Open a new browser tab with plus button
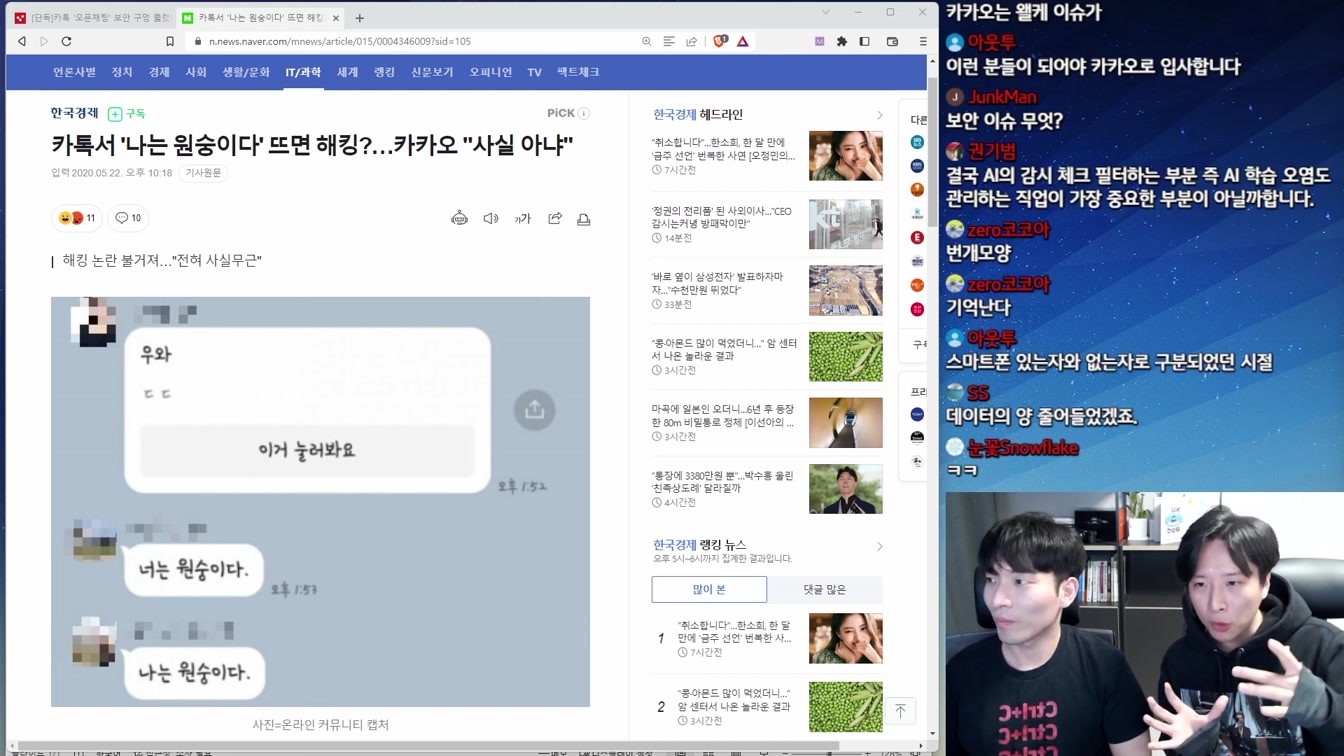The image size is (1344, 756). (x=360, y=18)
